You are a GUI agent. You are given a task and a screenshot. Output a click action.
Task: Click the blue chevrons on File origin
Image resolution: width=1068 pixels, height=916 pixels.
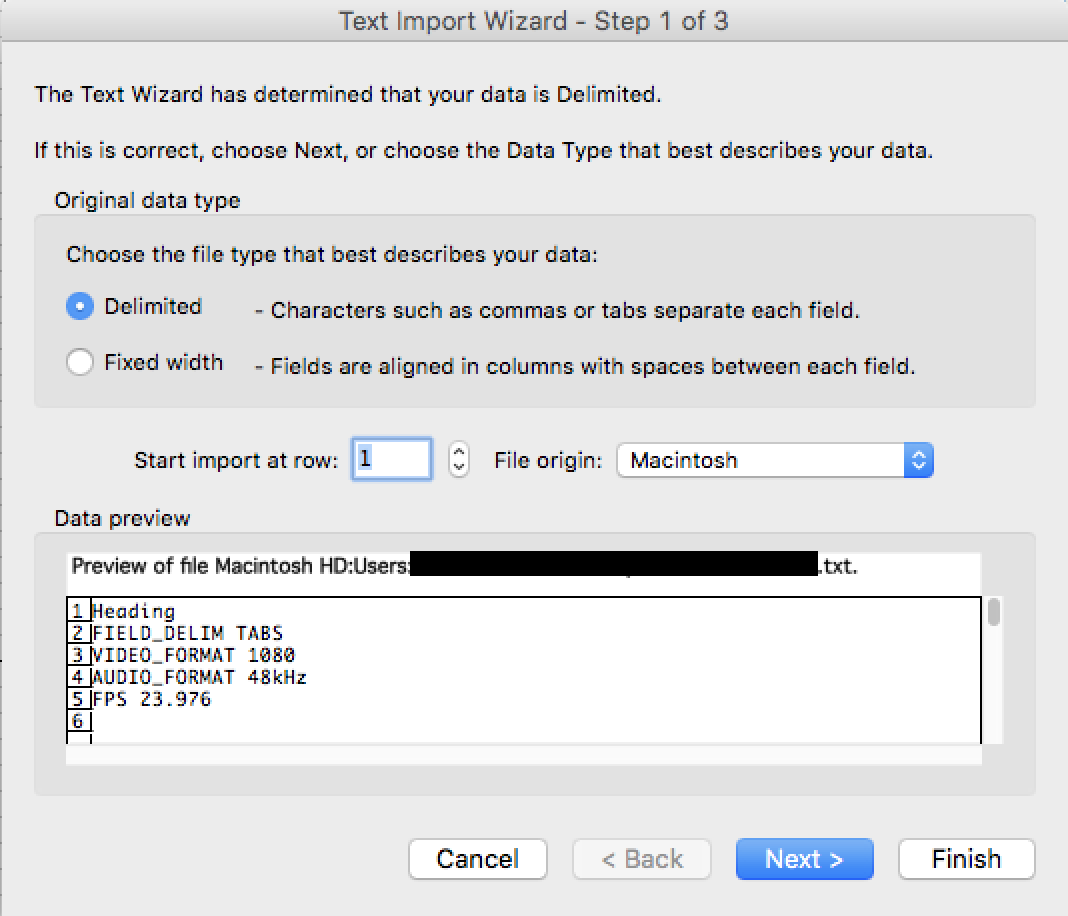click(x=918, y=460)
